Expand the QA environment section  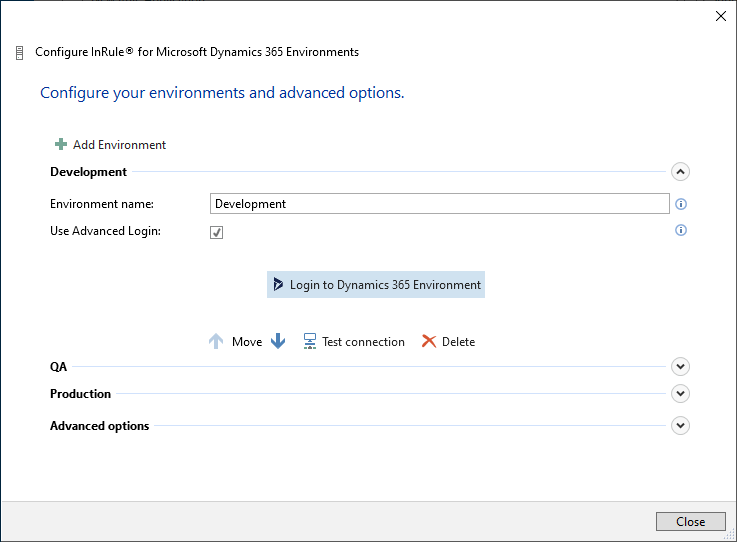[x=680, y=367]
